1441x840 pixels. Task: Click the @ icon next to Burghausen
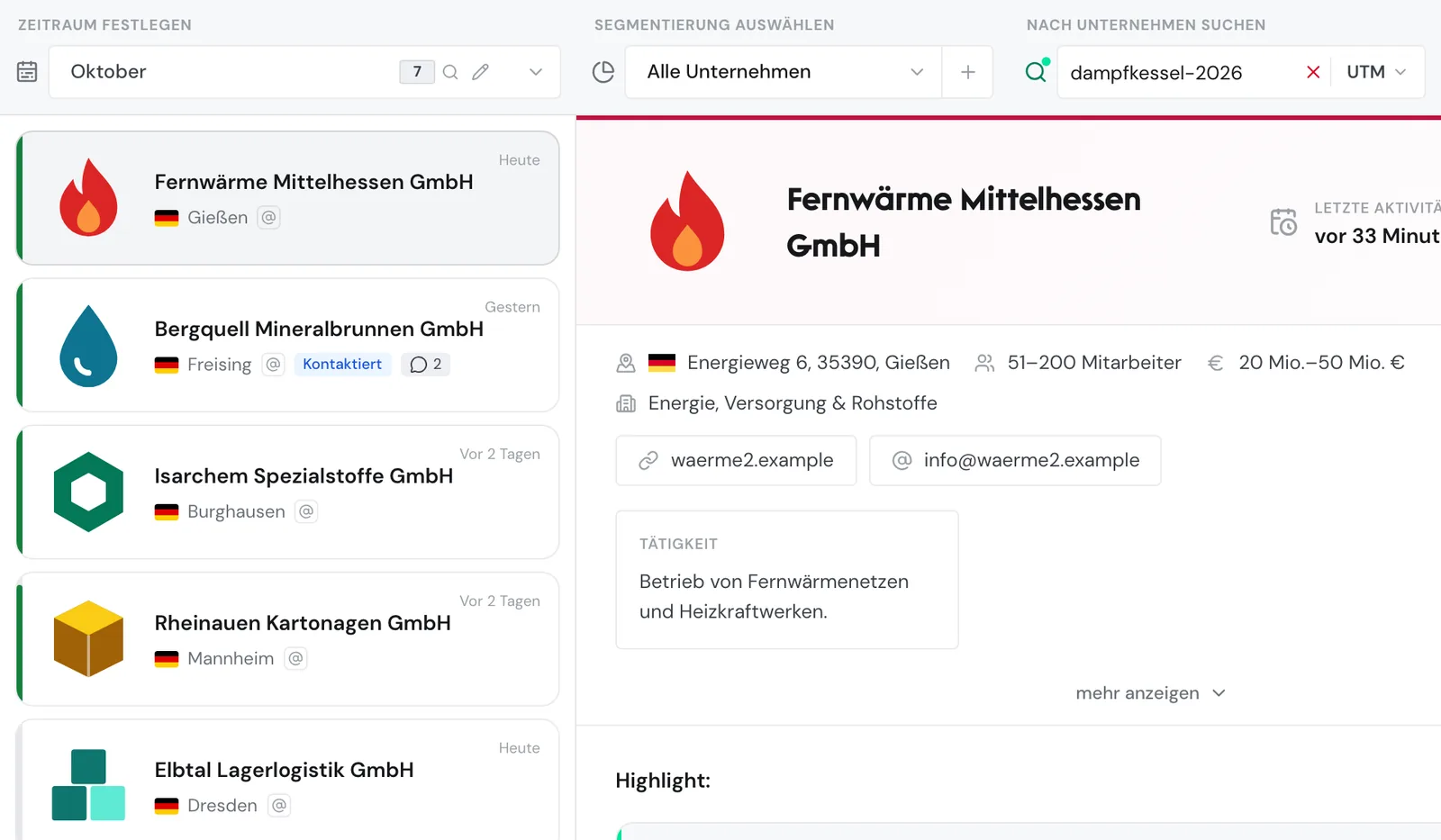point(306,511)
